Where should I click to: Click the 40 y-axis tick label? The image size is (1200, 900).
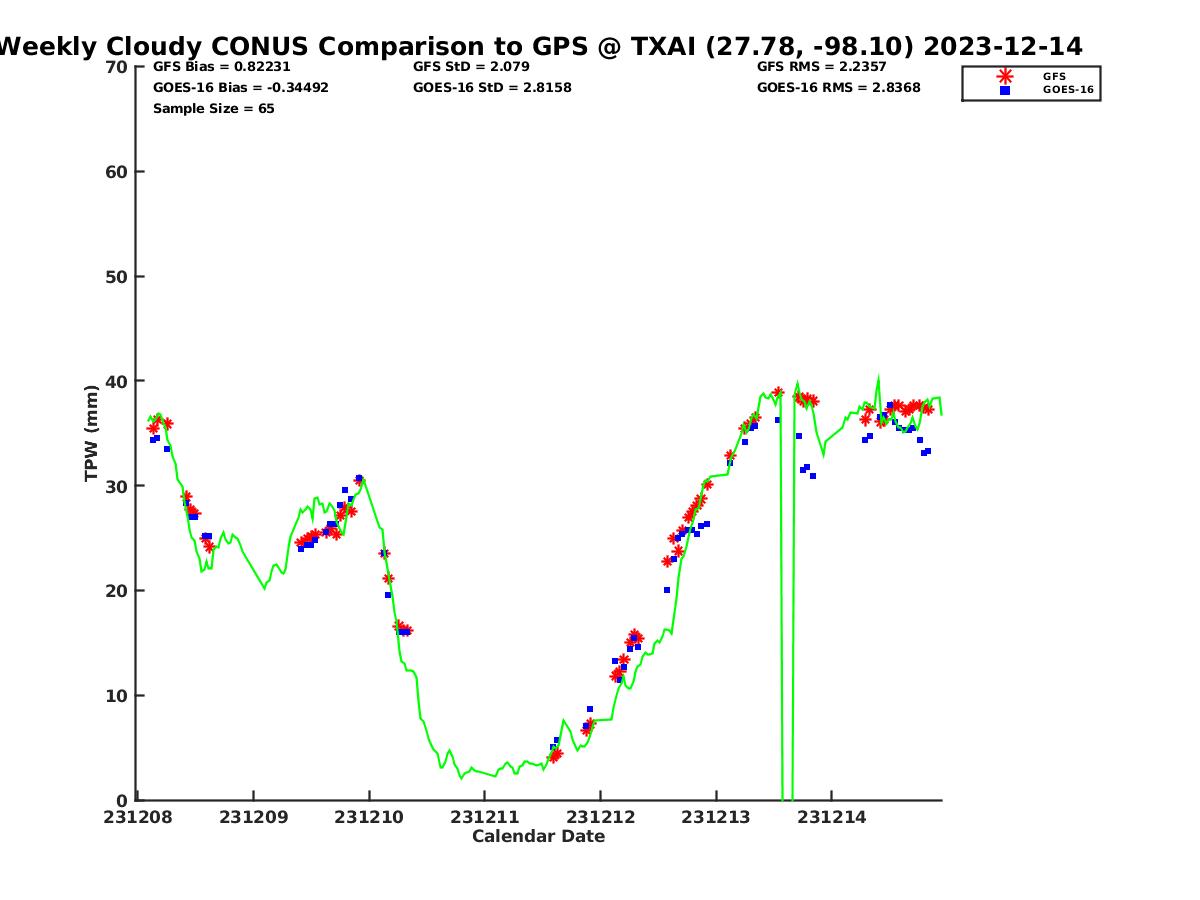pyautogui.click(x=117, y=381)
